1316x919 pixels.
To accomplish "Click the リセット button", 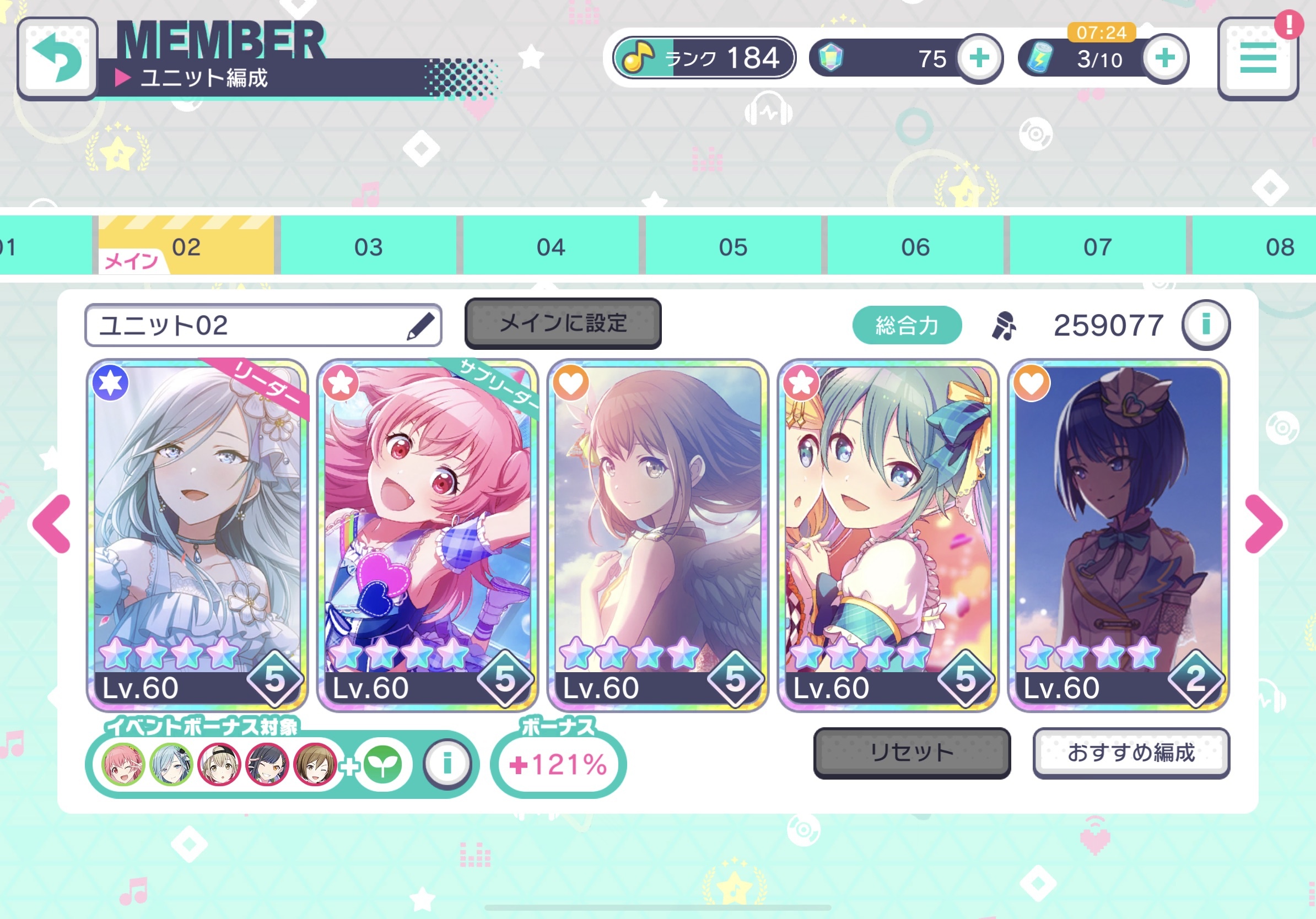I will point(912,752).
